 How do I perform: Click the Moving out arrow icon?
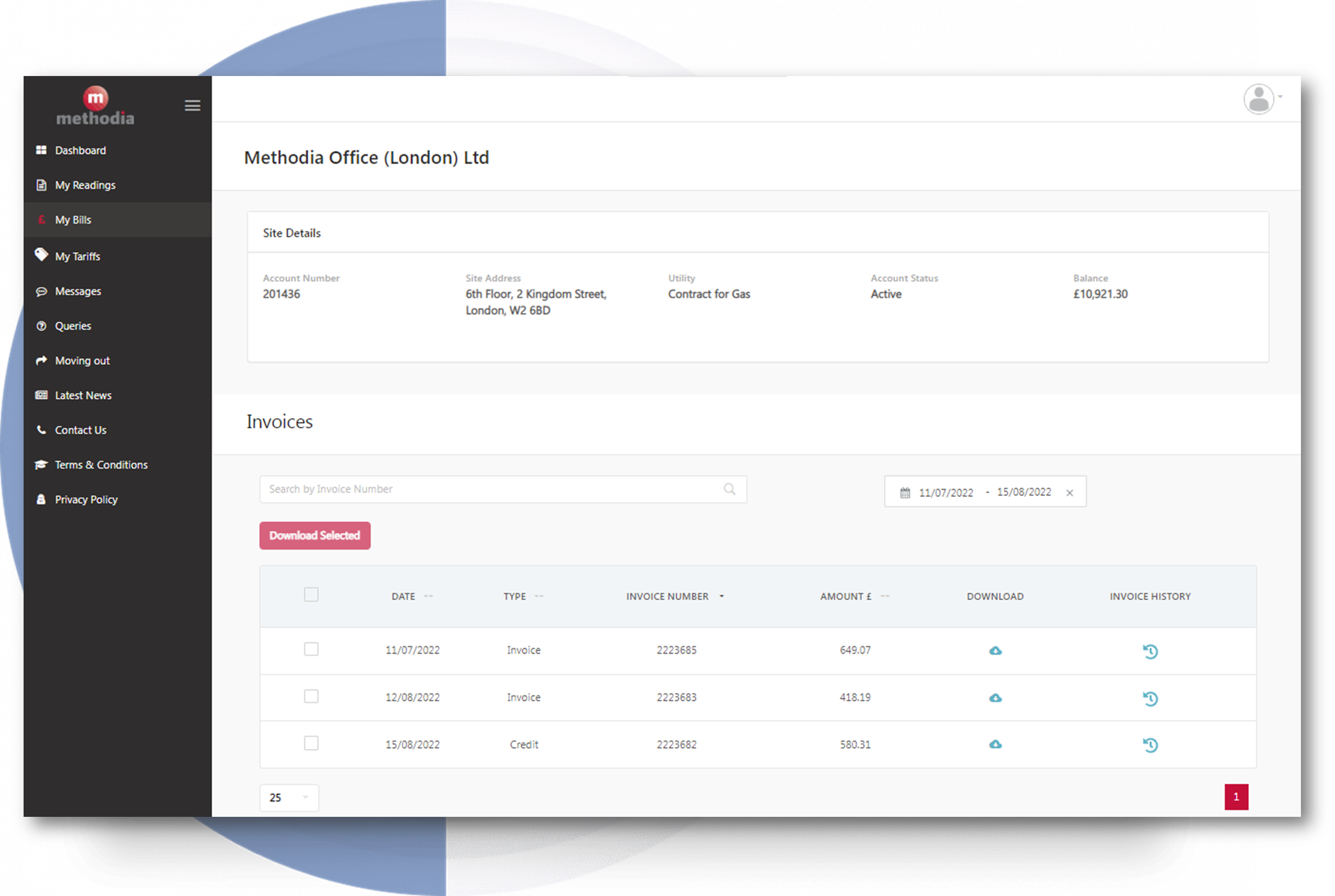point(41,361)
